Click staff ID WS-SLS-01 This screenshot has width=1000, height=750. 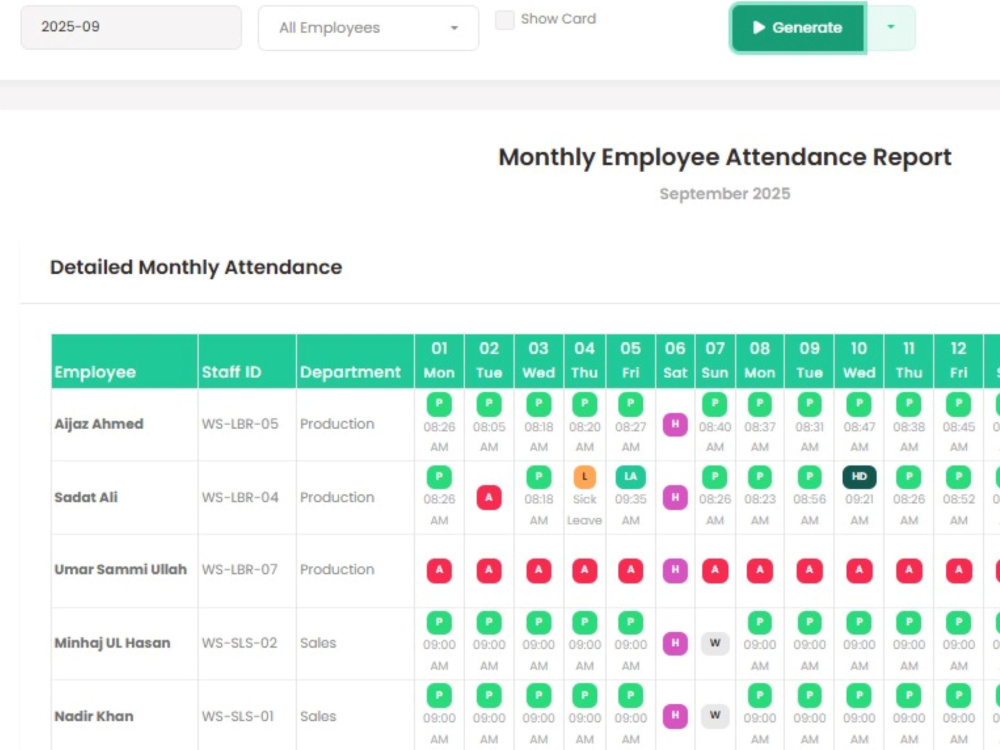tap(238, 716)
